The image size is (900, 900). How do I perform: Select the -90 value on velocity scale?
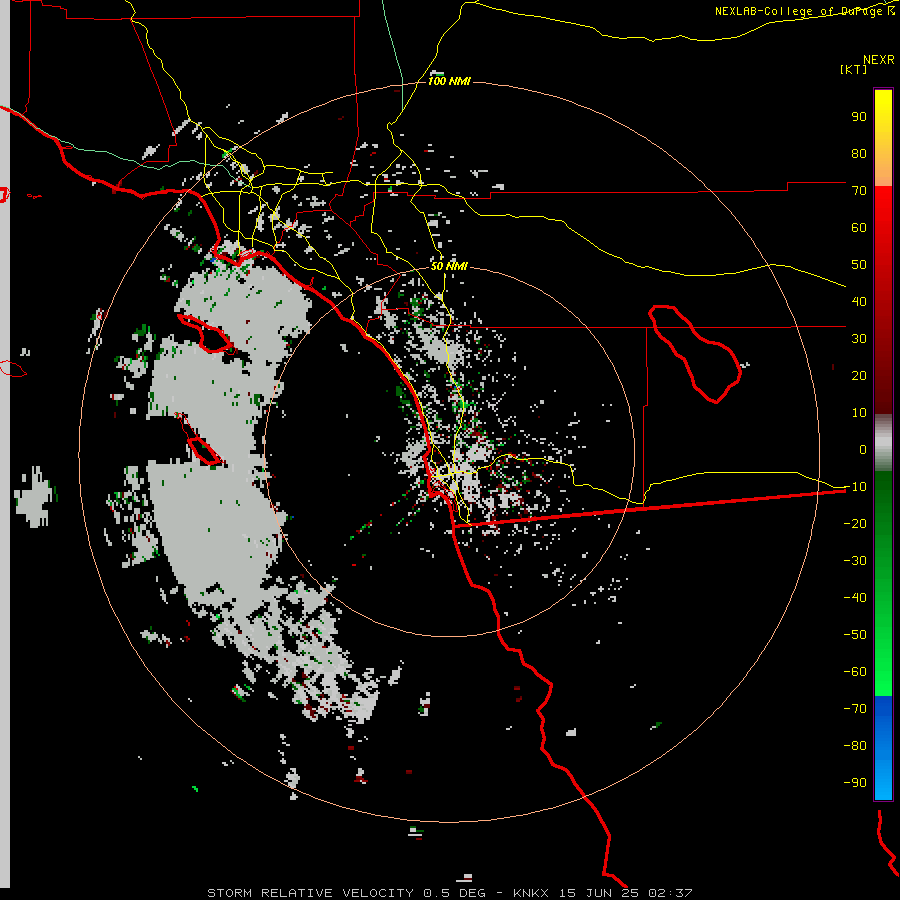(x=855, y=783)
